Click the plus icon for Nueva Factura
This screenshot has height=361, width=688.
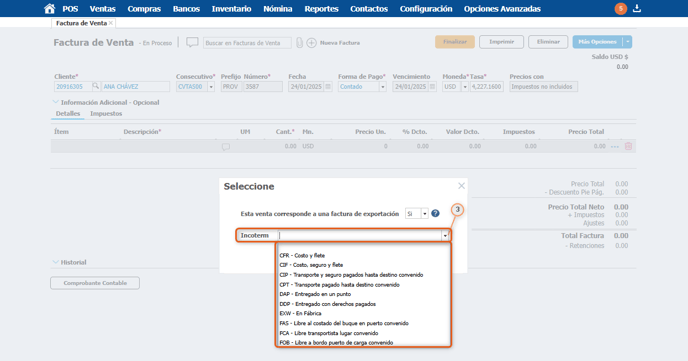[311, 43]
